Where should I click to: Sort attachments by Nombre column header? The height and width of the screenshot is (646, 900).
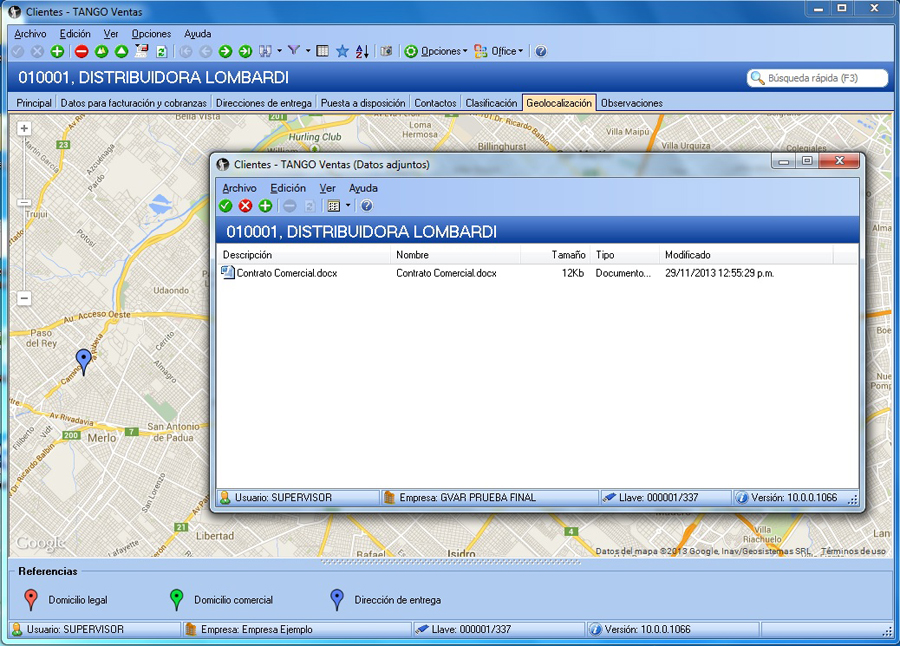[x=456, y=255]
